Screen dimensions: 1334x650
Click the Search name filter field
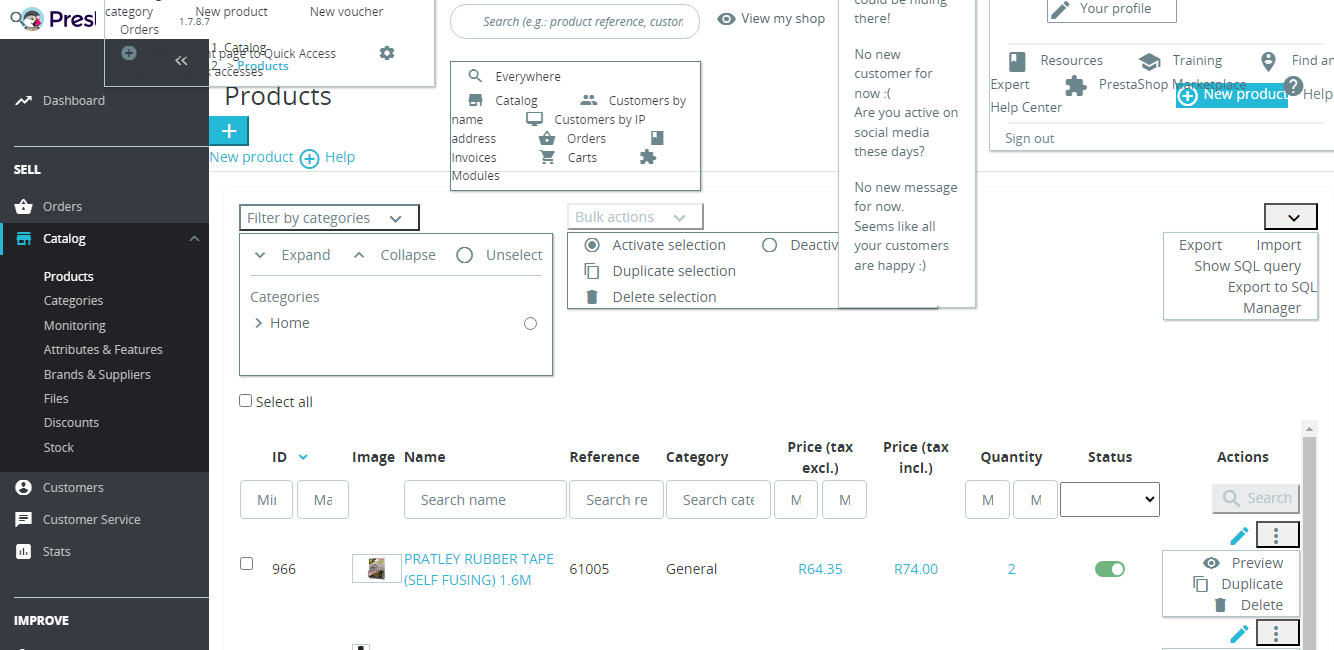(485, 499)
